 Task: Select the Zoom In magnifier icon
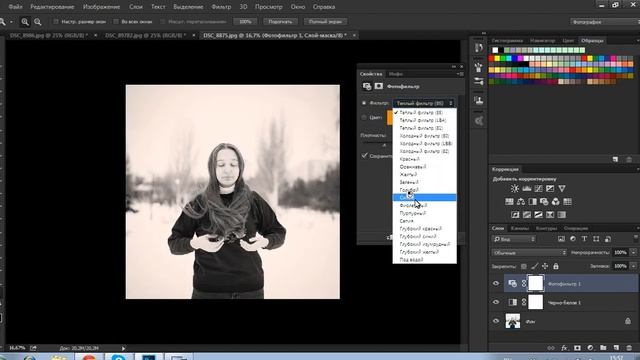[x=25, y=22]
